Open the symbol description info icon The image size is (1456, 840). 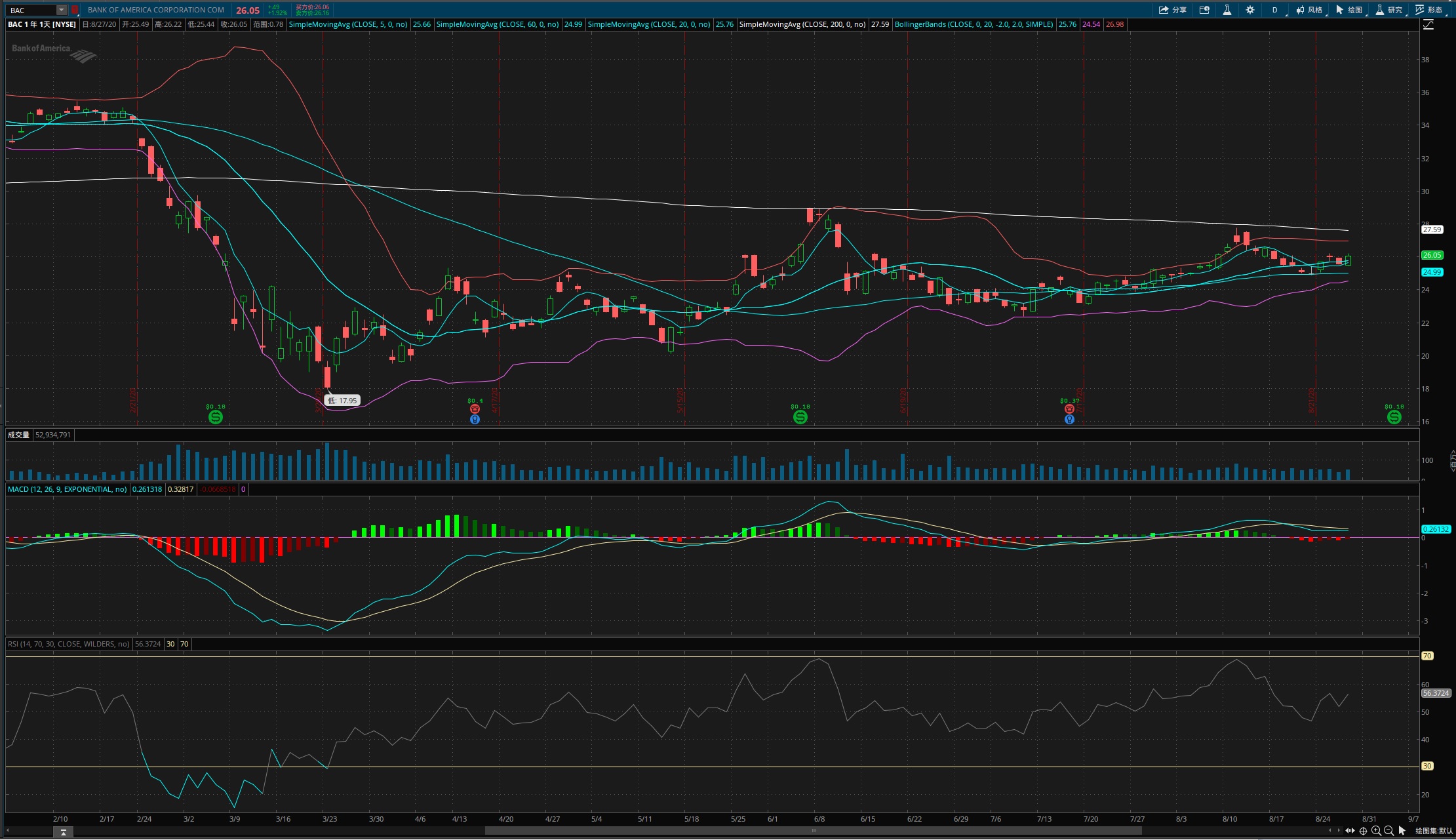pos(1204,10)
